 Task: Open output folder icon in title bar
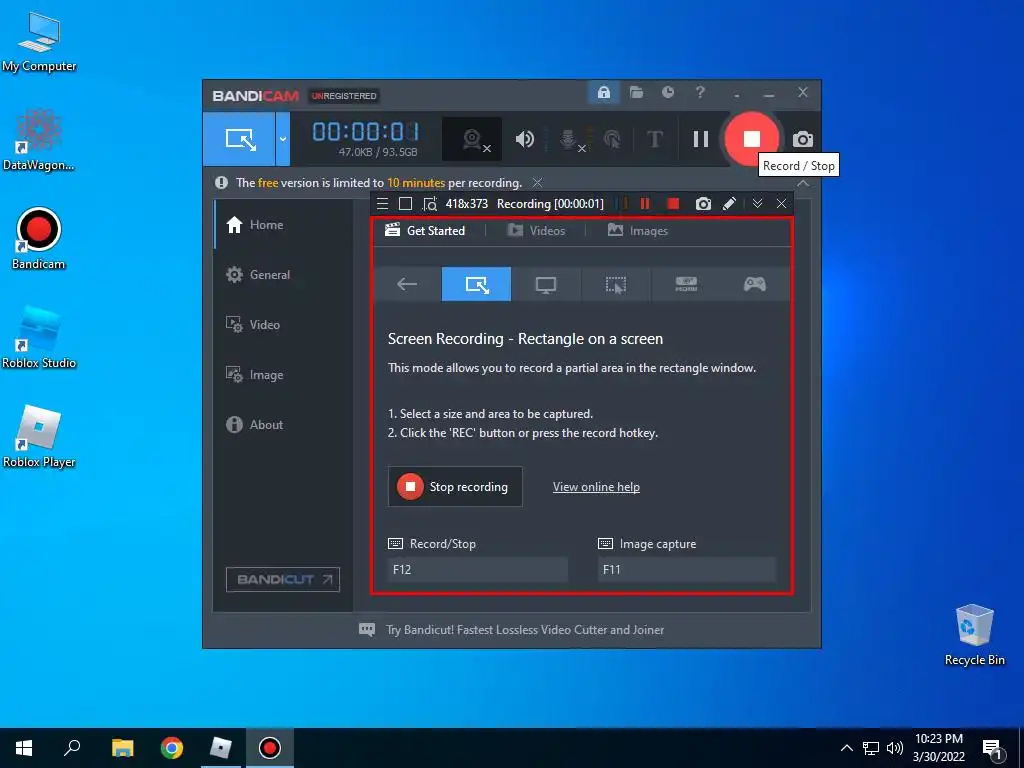click(636, 93)
